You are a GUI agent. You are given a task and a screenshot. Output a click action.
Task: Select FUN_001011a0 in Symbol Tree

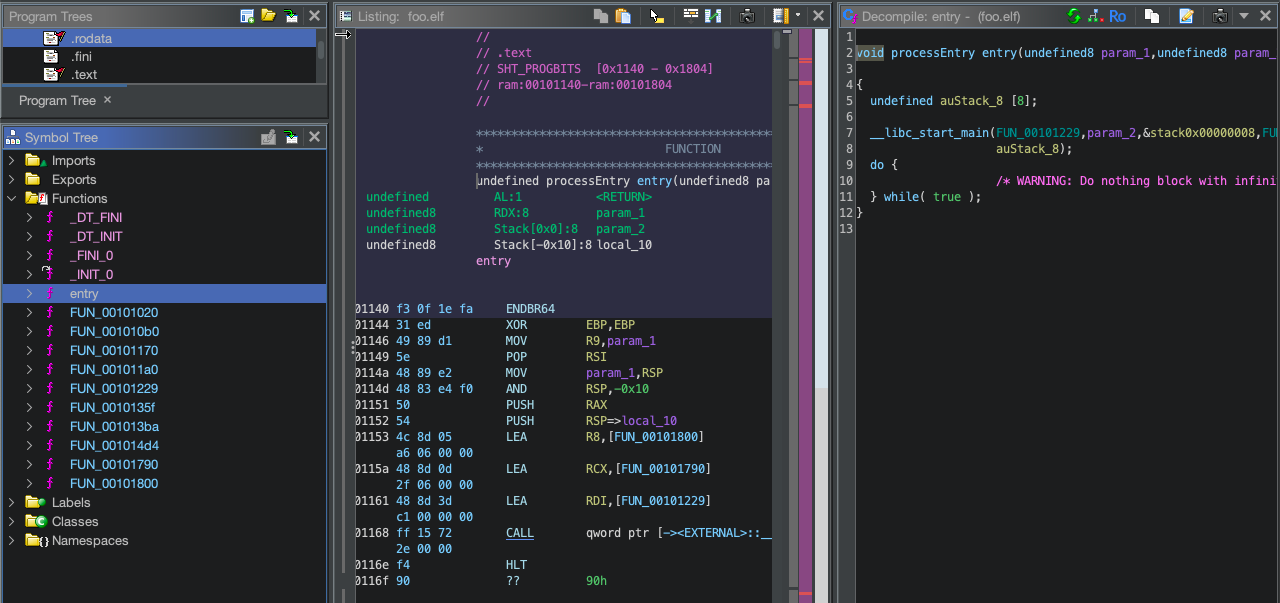coord(114,369)
